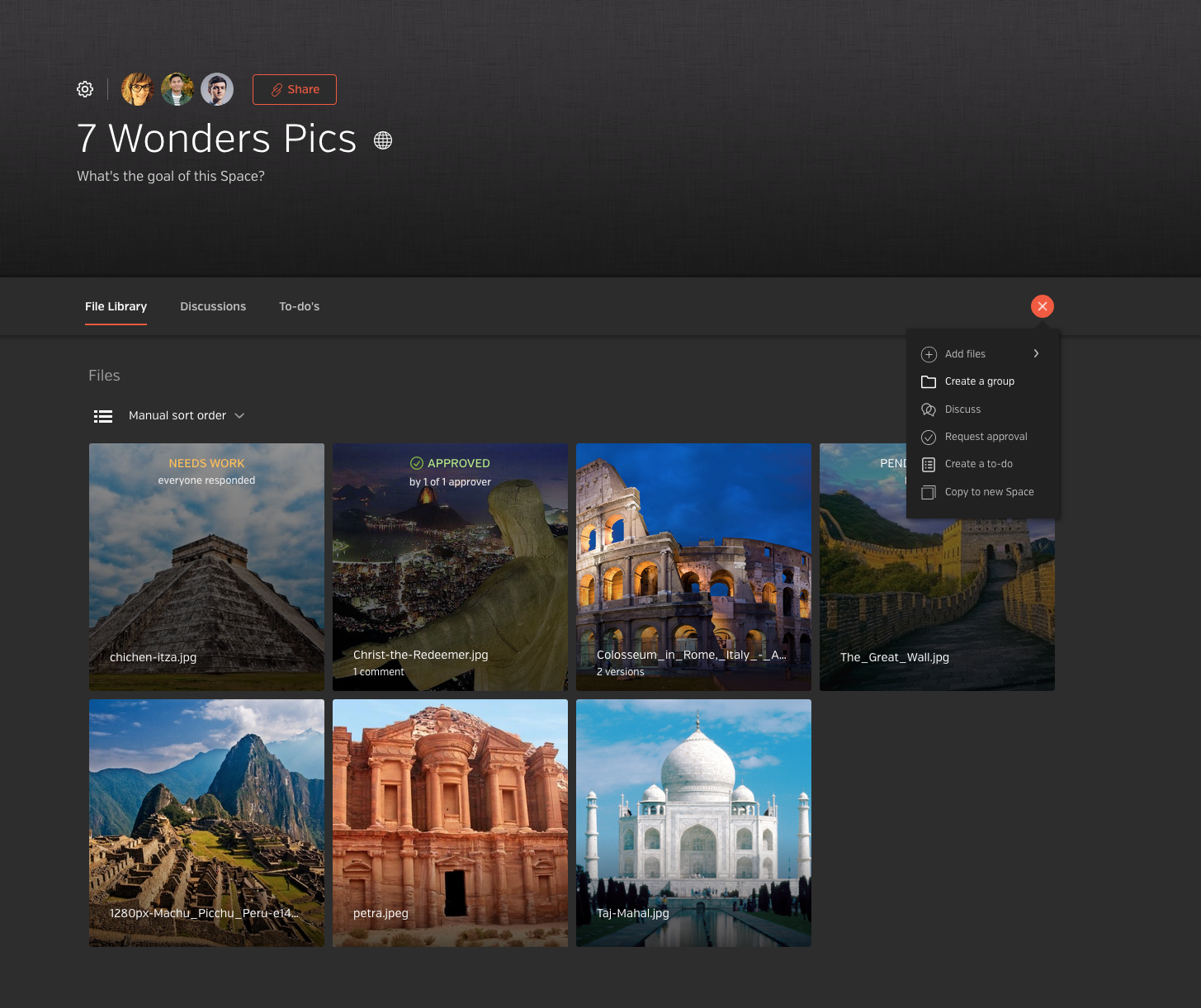Expand the Add files submenu arrow
Screen dimensions: 1201x1008
tap(1036, 353)
